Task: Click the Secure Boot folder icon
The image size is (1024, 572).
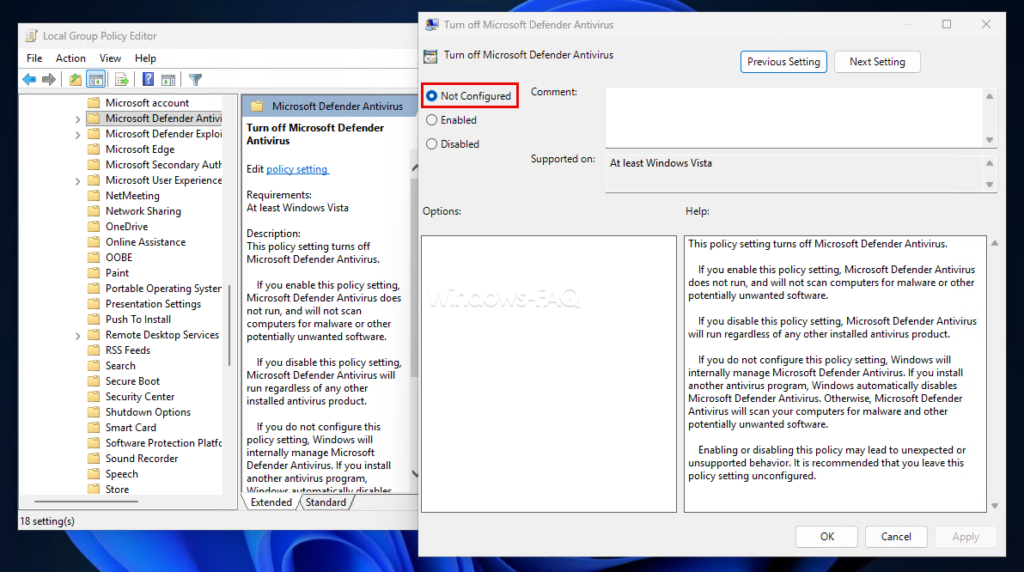Action: pyautogui.click(x=94, y=381)
